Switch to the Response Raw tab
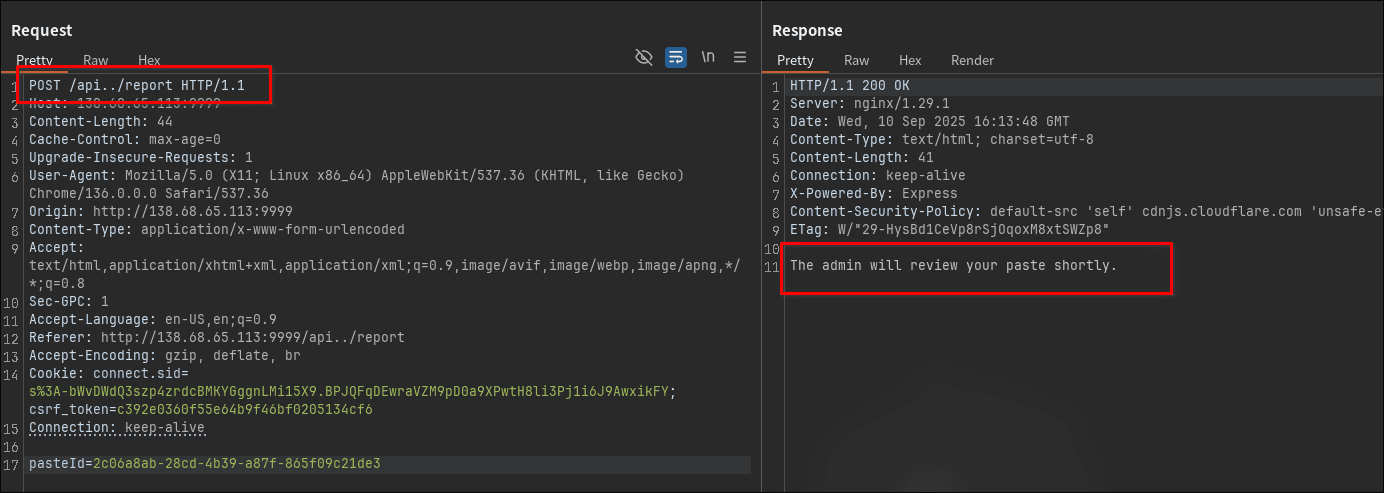 (x=857, y=60)
